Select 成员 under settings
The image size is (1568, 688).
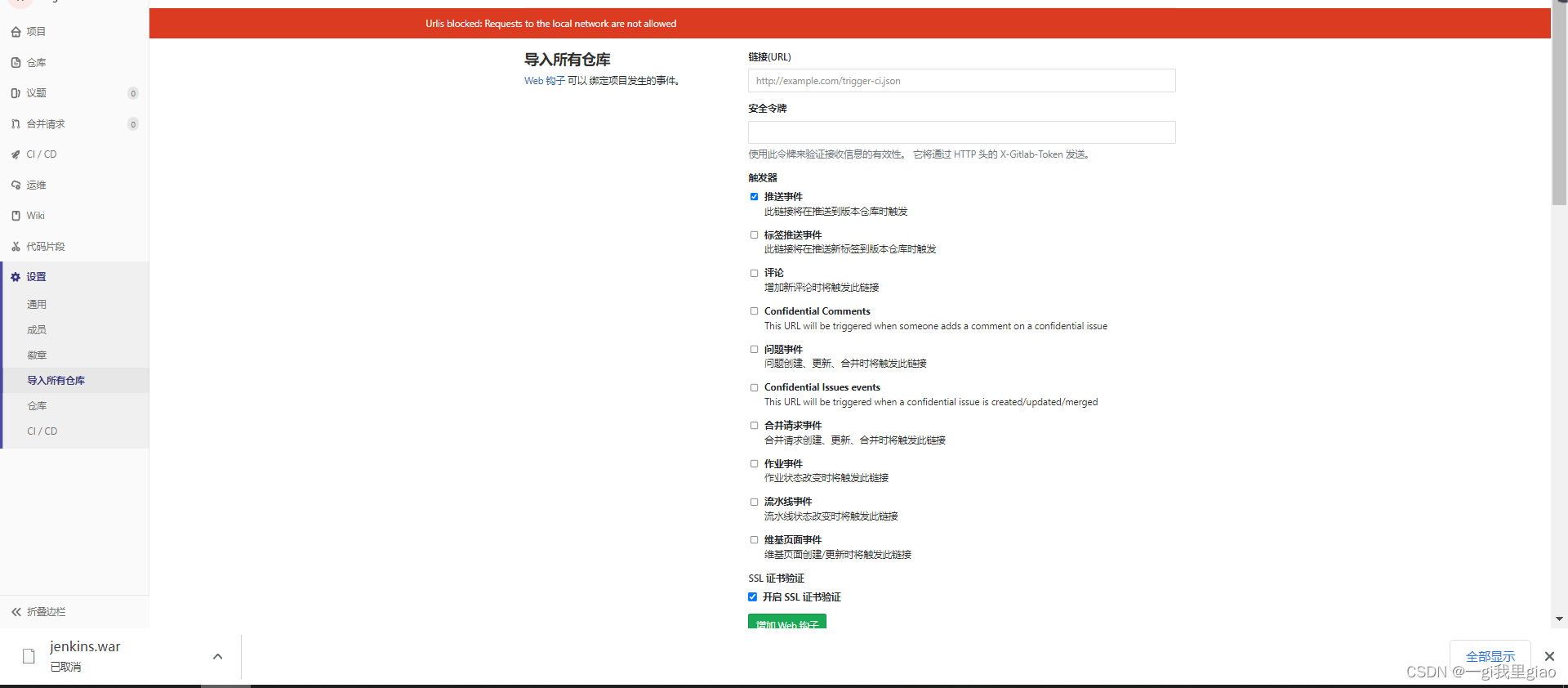click(37, 330)
